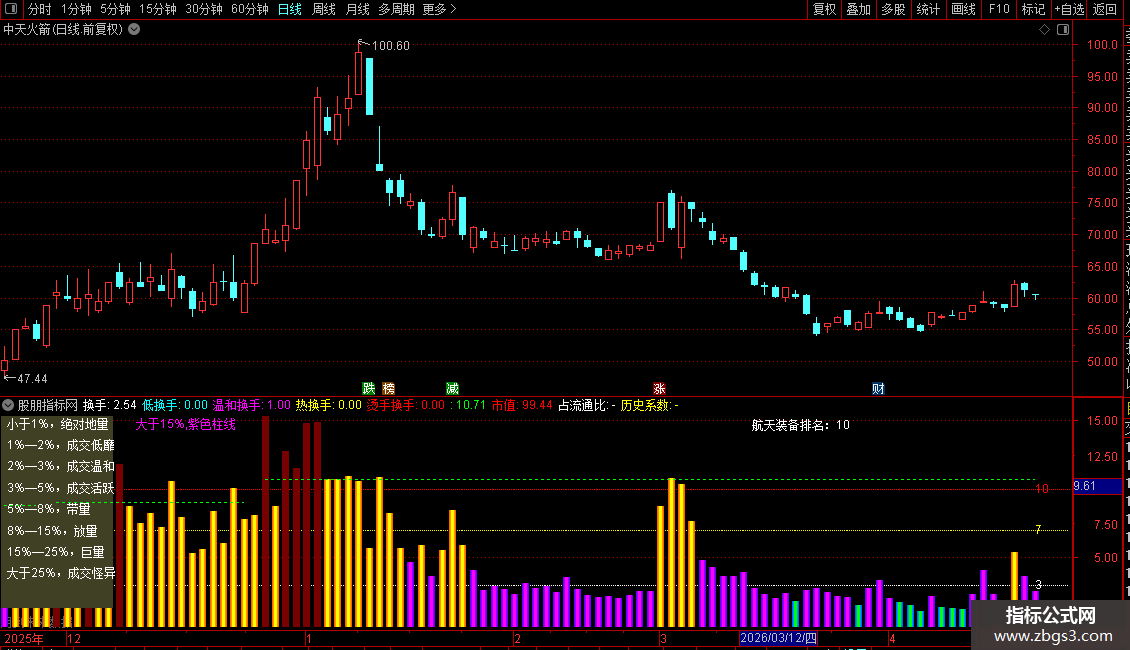Add stock via +自选 button

1069,9
